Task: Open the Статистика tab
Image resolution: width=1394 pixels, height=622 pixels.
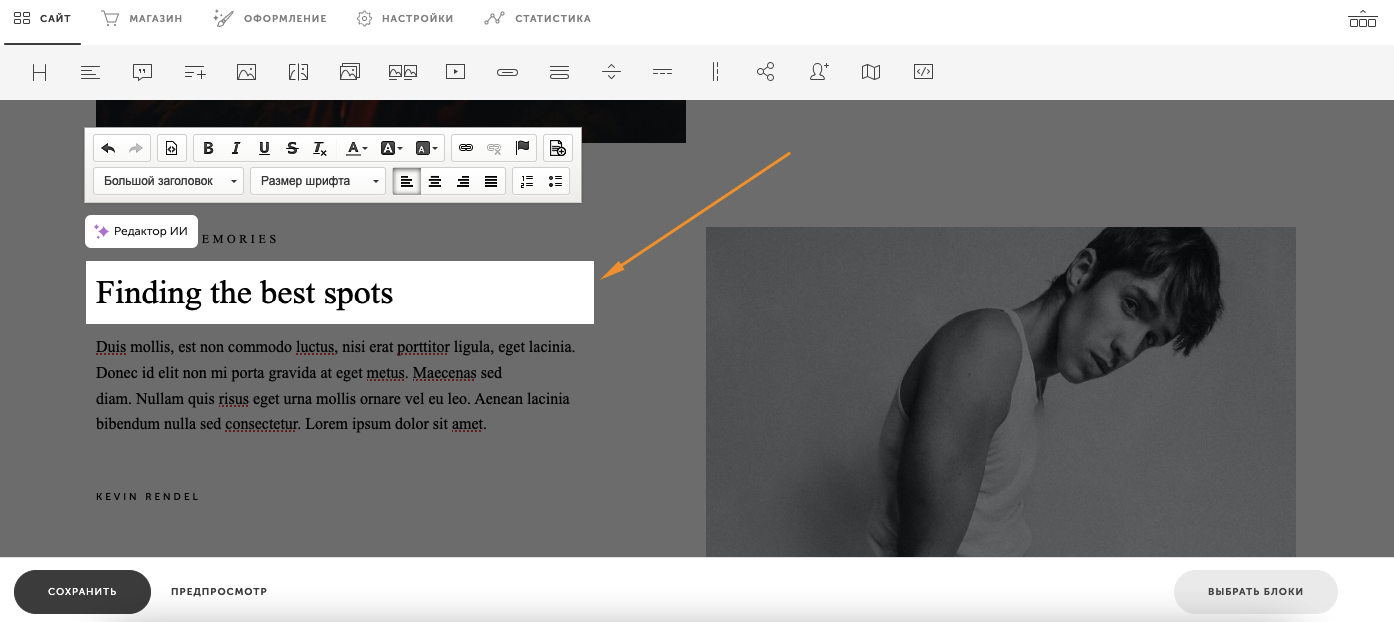Action: coord(538,18)
